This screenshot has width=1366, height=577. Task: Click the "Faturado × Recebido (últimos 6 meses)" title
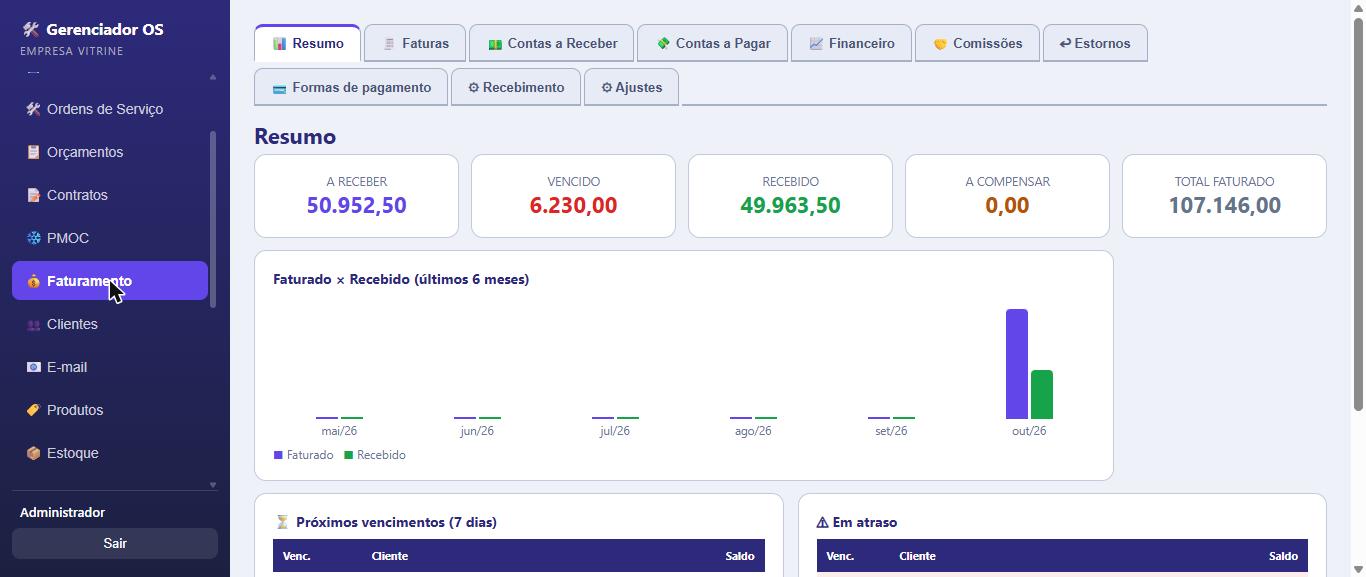click(401, 279)
